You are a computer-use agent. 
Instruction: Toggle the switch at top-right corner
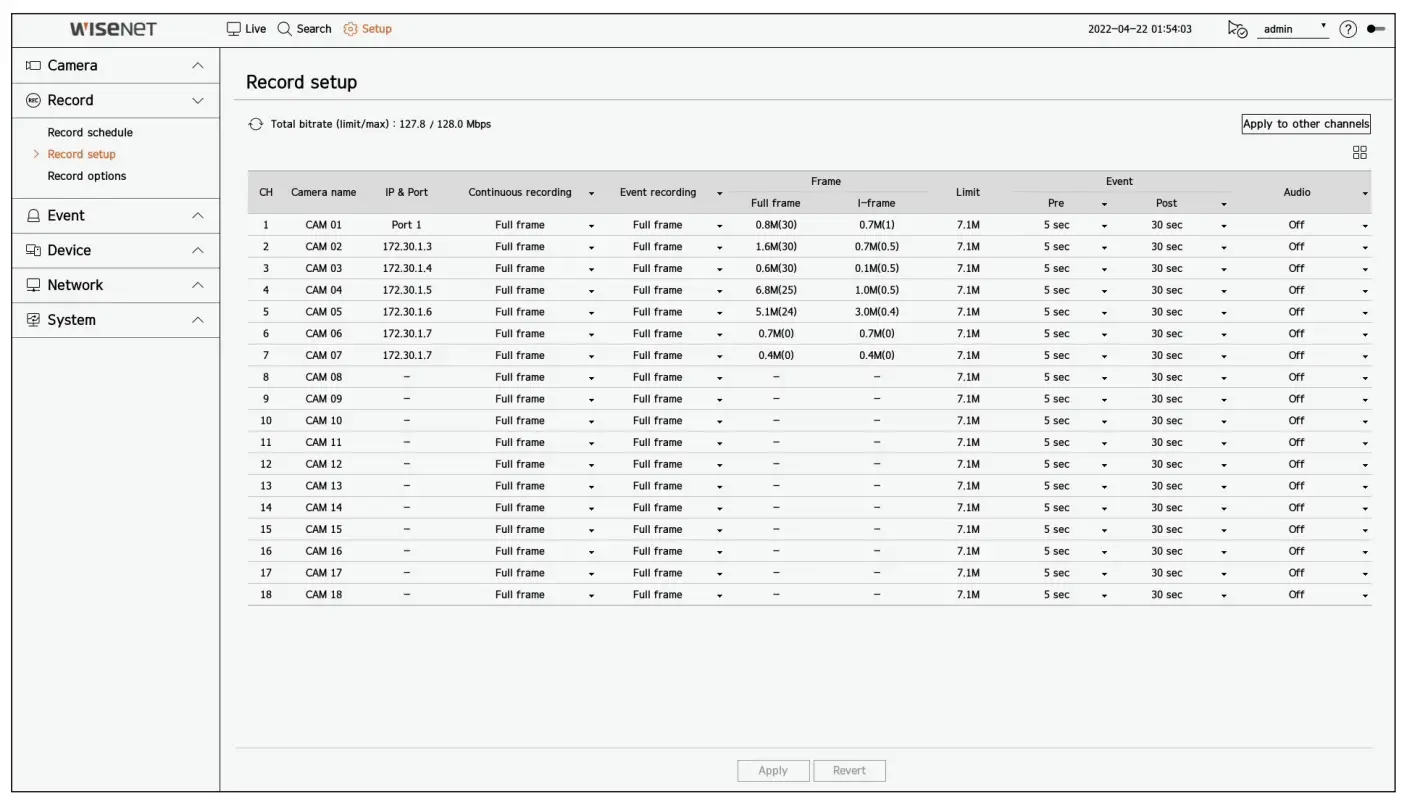1376,29
